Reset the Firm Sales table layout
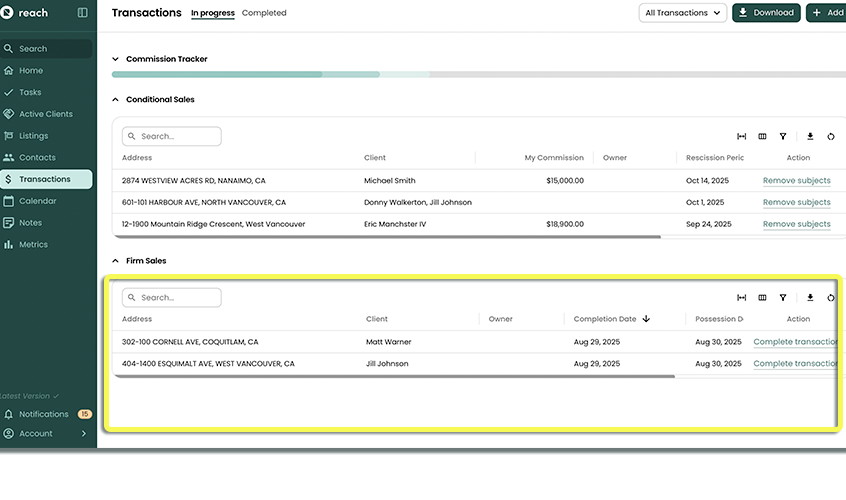 click(x=831, y=298)
